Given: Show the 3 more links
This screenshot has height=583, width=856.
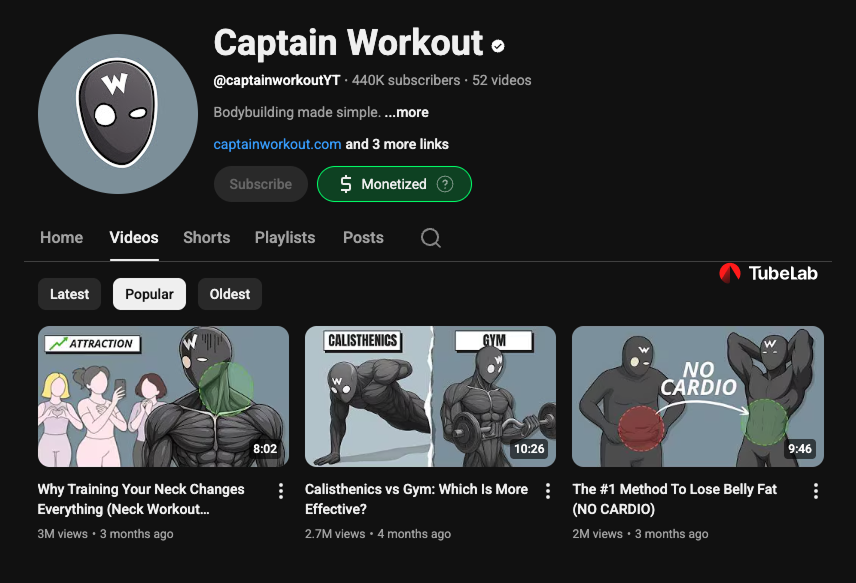Looking at the screenshot, I should click(x=397, y=144).
